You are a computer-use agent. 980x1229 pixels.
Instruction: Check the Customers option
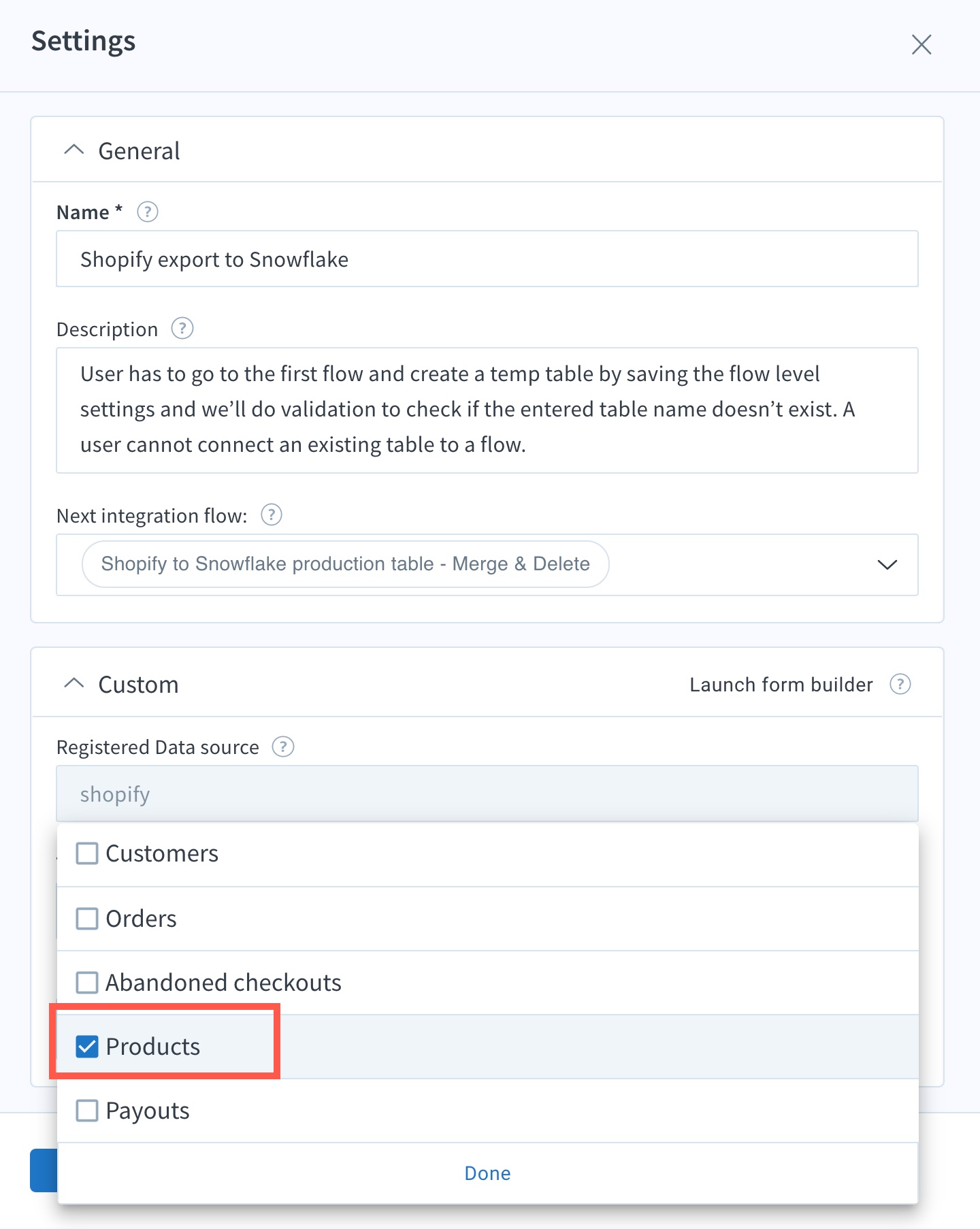pyautogui.click(x=87, y=853)
